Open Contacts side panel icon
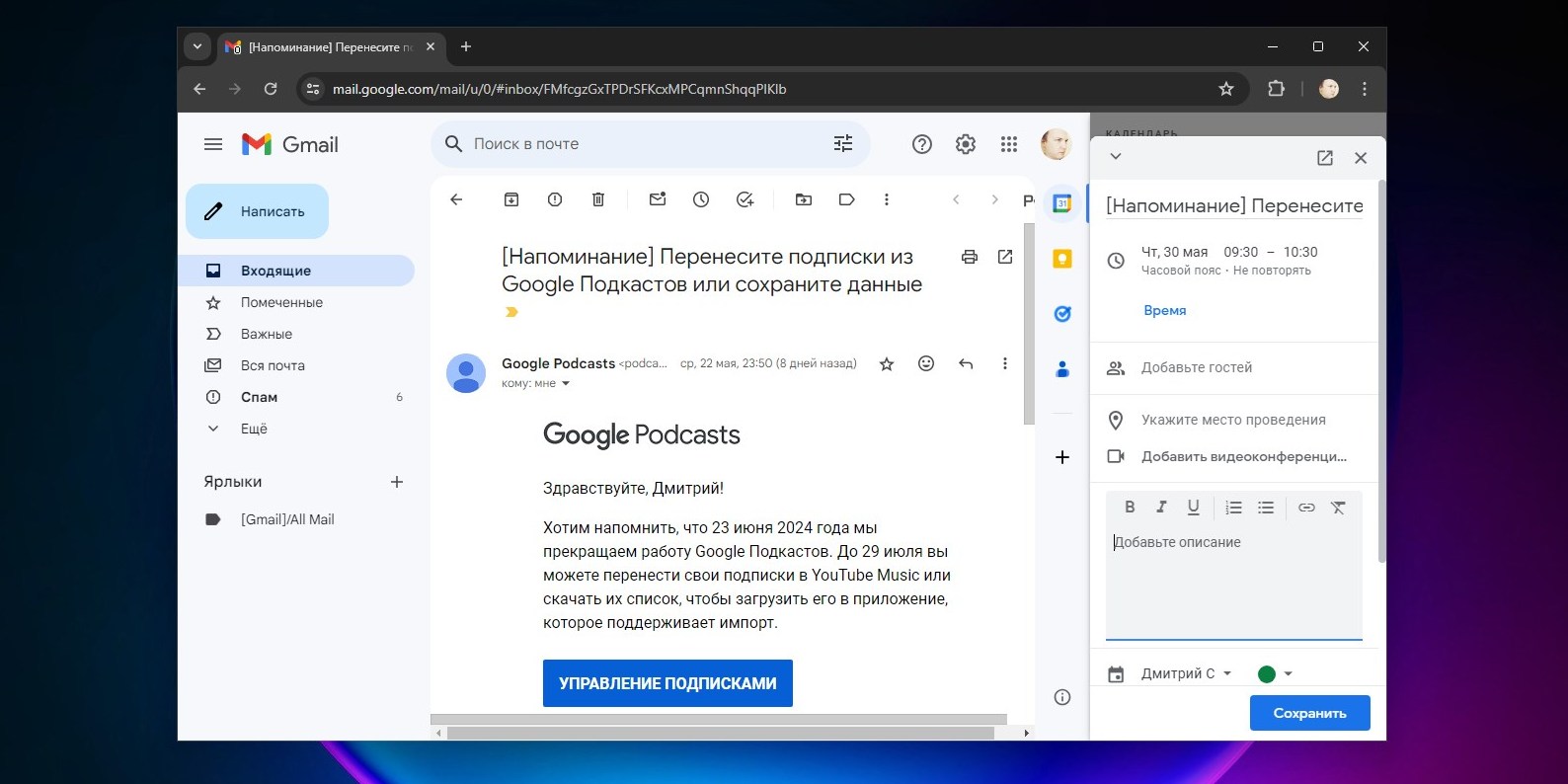Viewport: 1568px width, 784px height. click(1062, 369)
